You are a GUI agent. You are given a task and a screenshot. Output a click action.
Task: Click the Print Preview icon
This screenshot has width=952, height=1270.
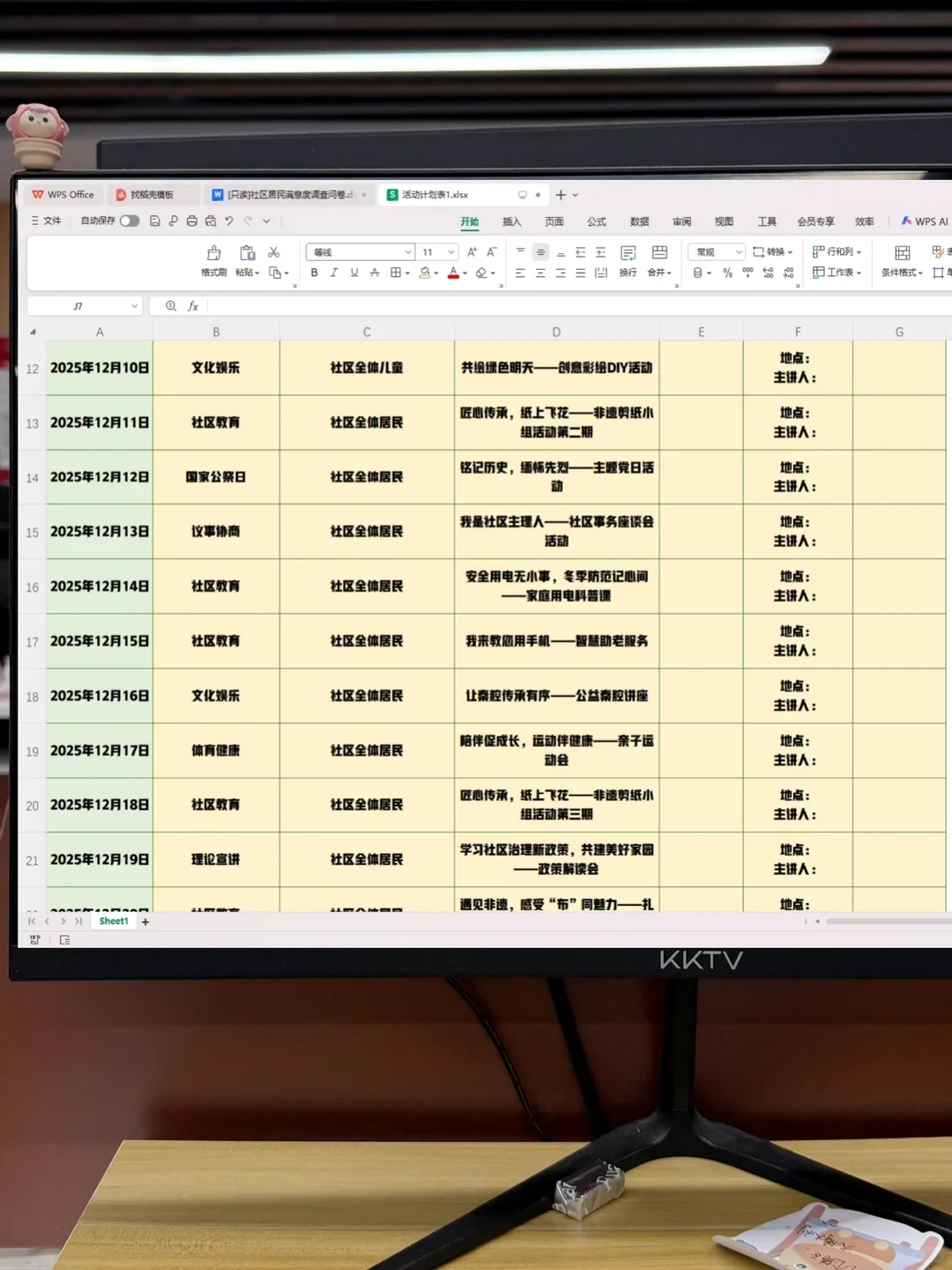[211, 221]
